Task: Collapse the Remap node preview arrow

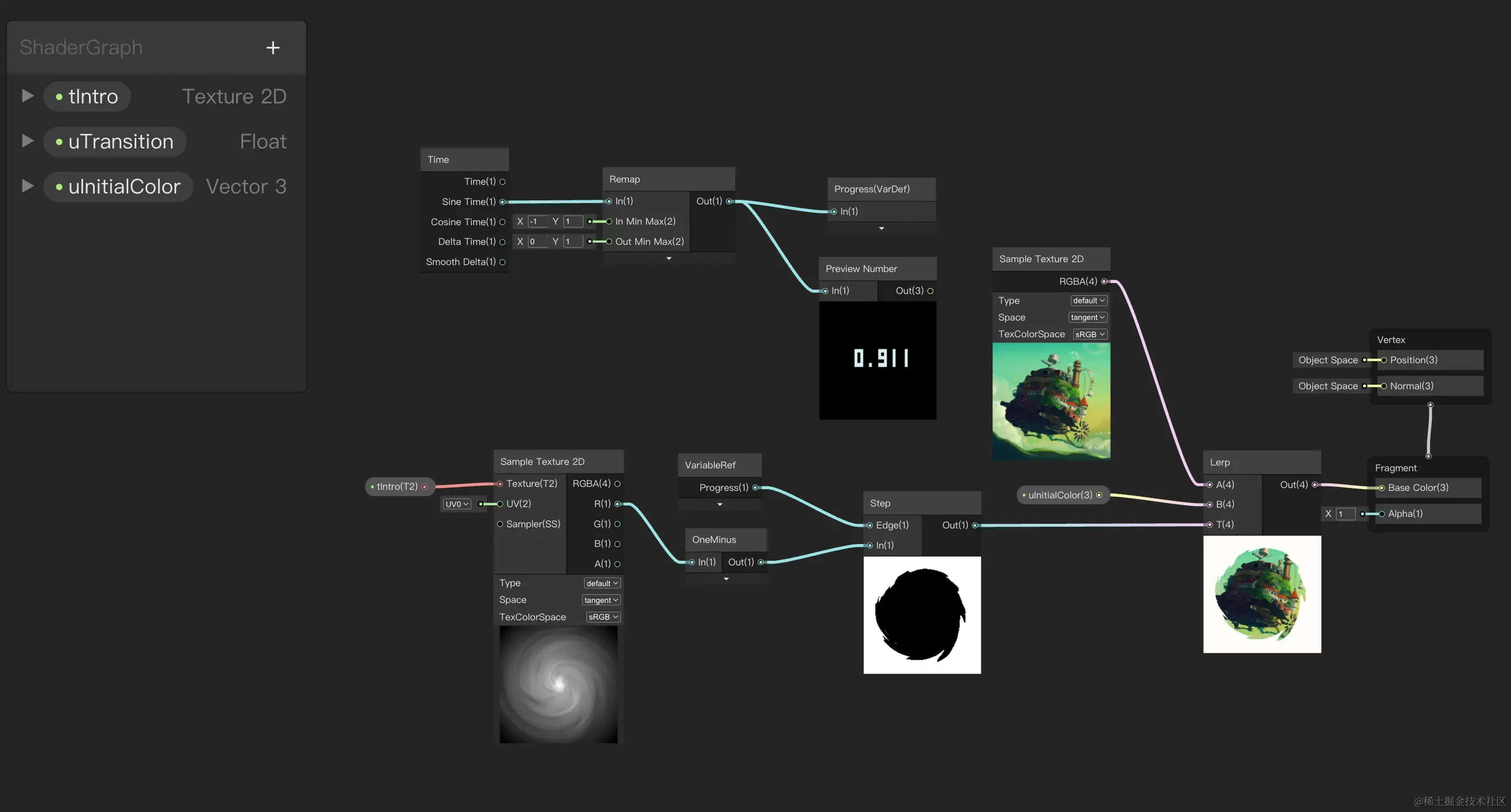Action: pyautogui.click(x=669, y=259)
